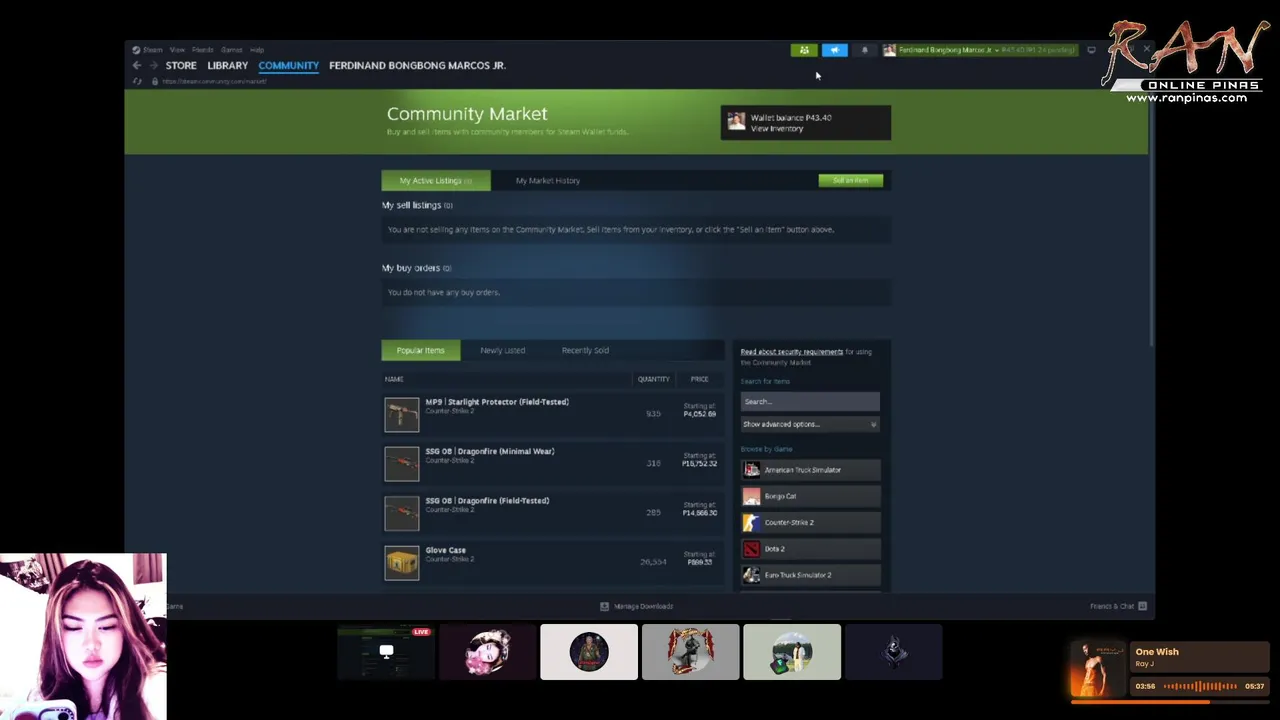Click the Euro Truck Simulator 2 icon
The height and width of the screenshot is (720, 1280).
752,575
